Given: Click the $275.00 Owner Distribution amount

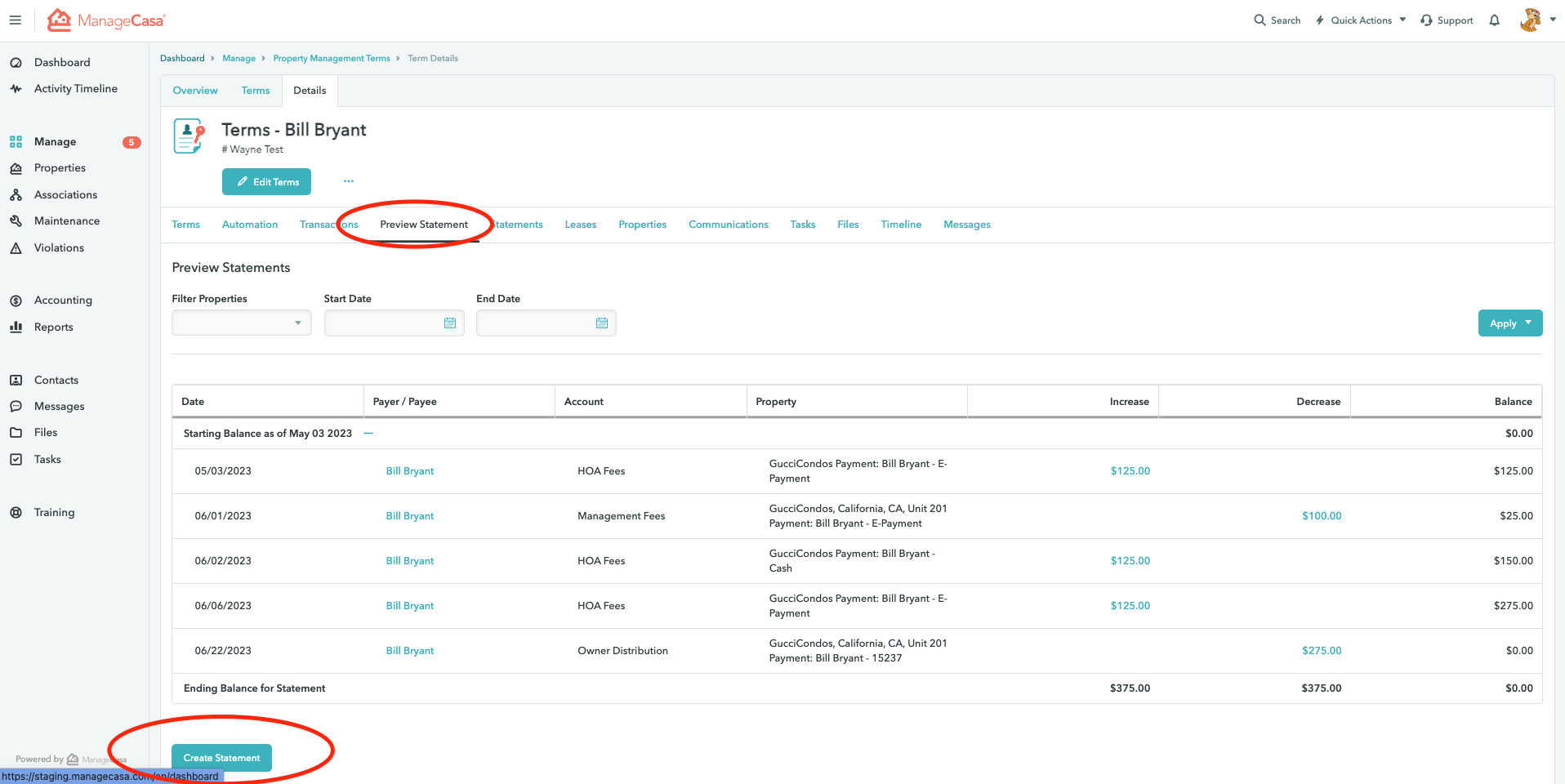Looking at the screenshot, I should [1321, 651].
